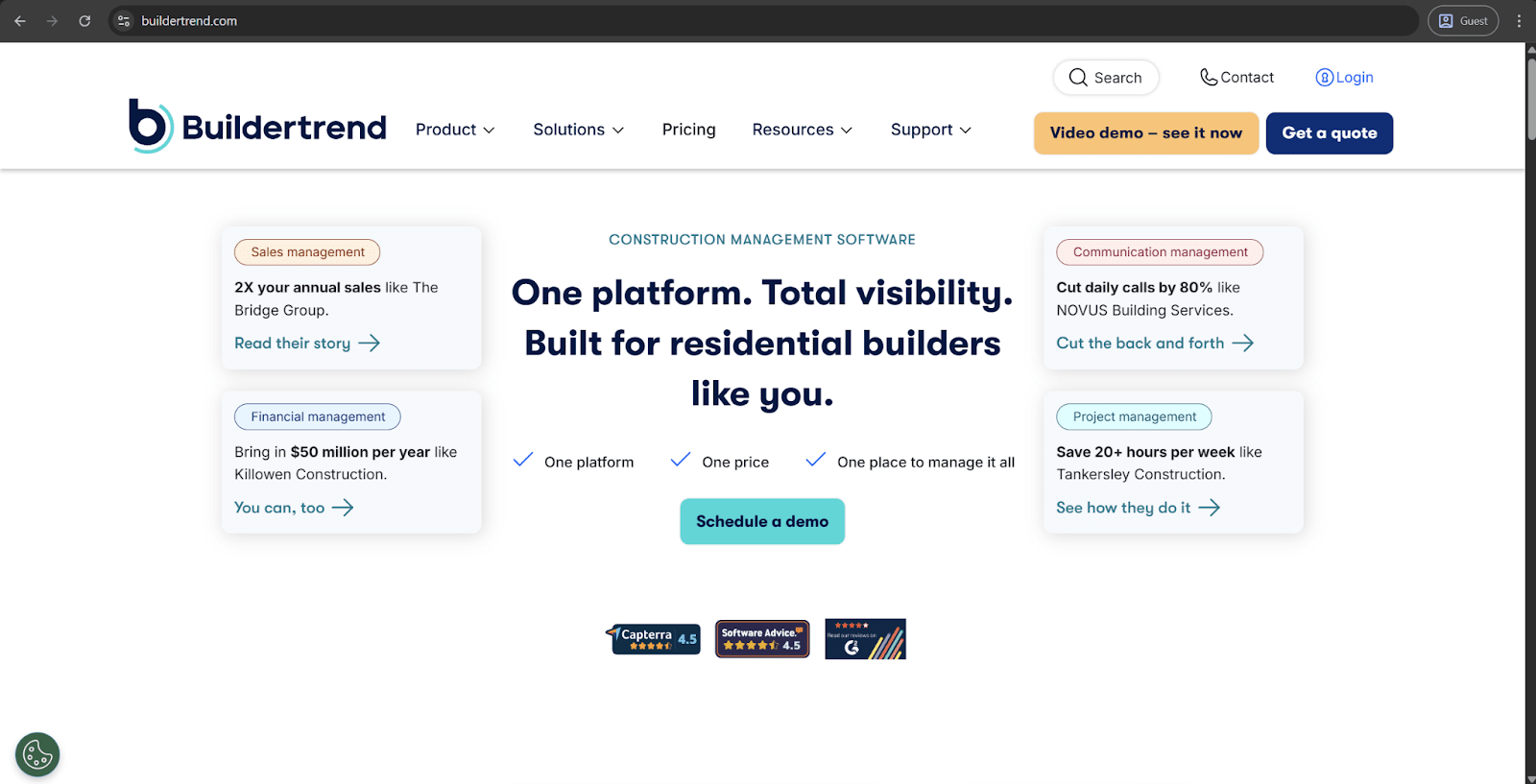Screen dimensions: 1536x784
Task: Open the Software Advice rating badge
Action: coord(762,639)
